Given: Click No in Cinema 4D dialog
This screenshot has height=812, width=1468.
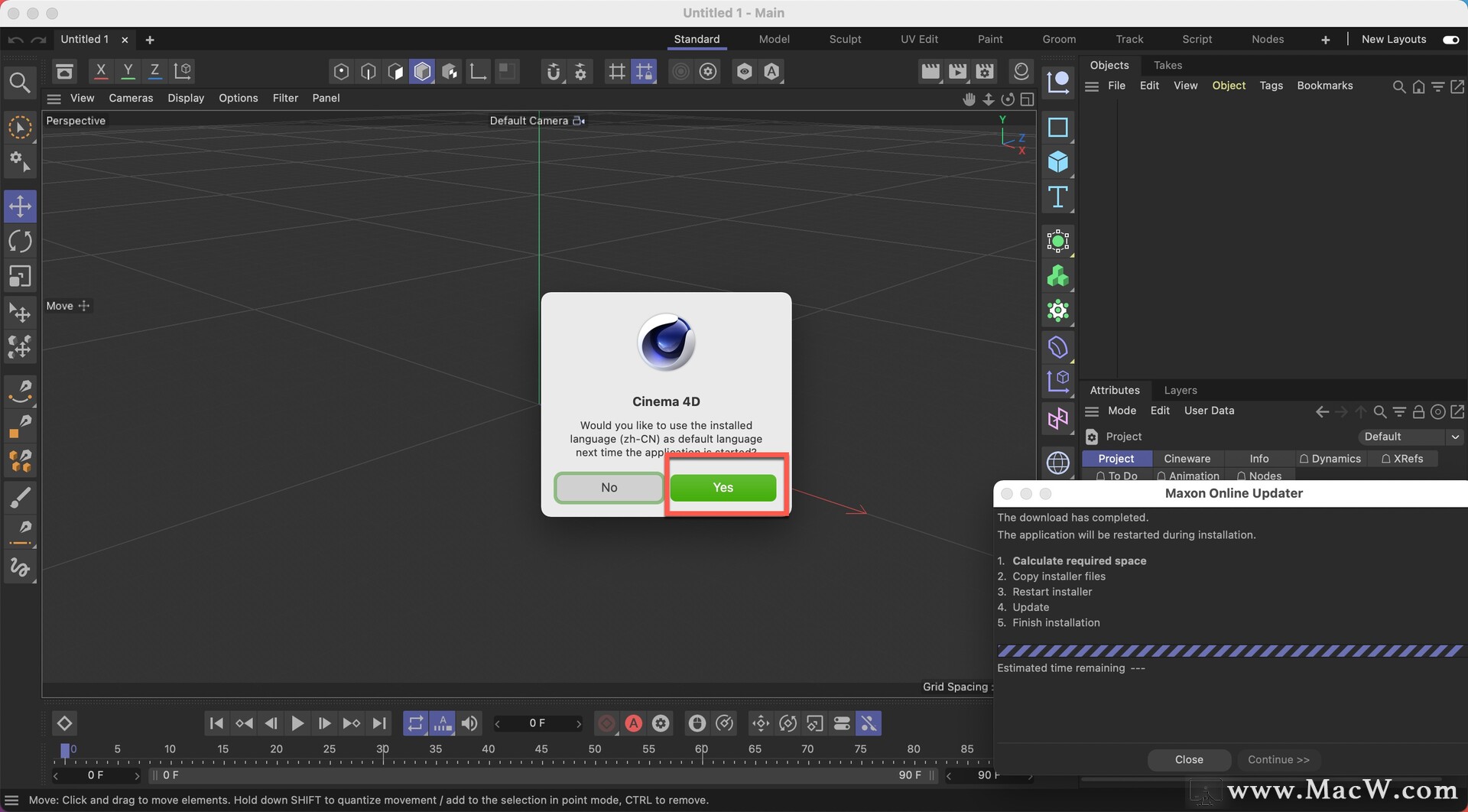Looking at the screenshot, I should [609, 488].
